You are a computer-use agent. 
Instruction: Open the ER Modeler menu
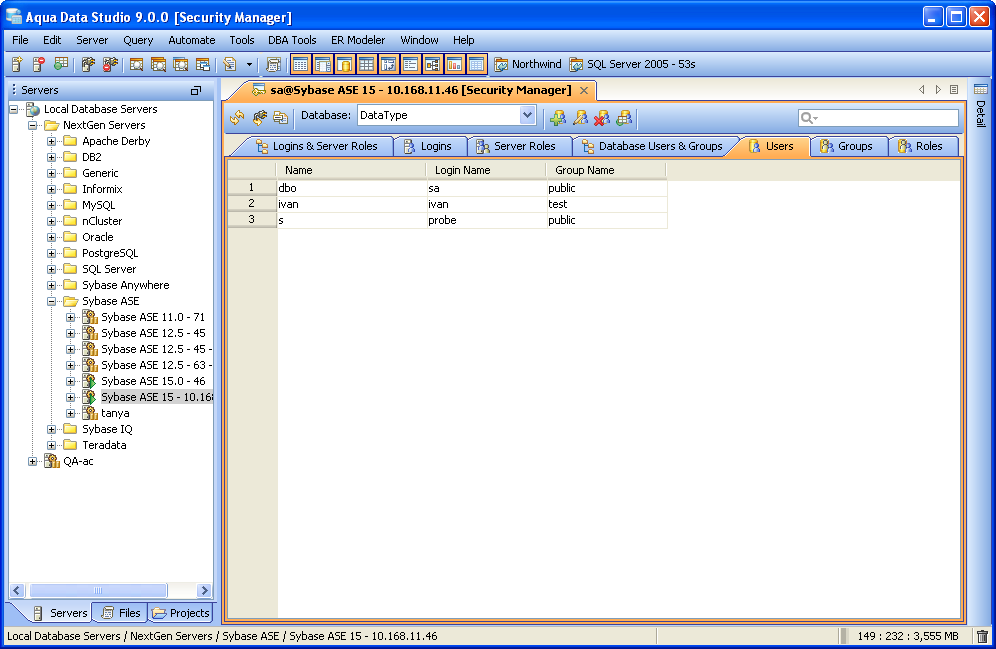pyautogui.click(x=358, y=40)
